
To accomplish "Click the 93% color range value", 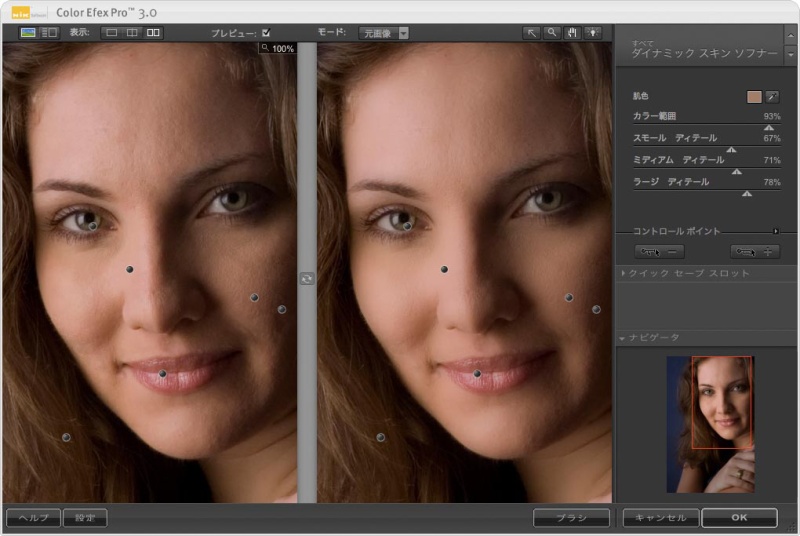I will click(771, 116).
